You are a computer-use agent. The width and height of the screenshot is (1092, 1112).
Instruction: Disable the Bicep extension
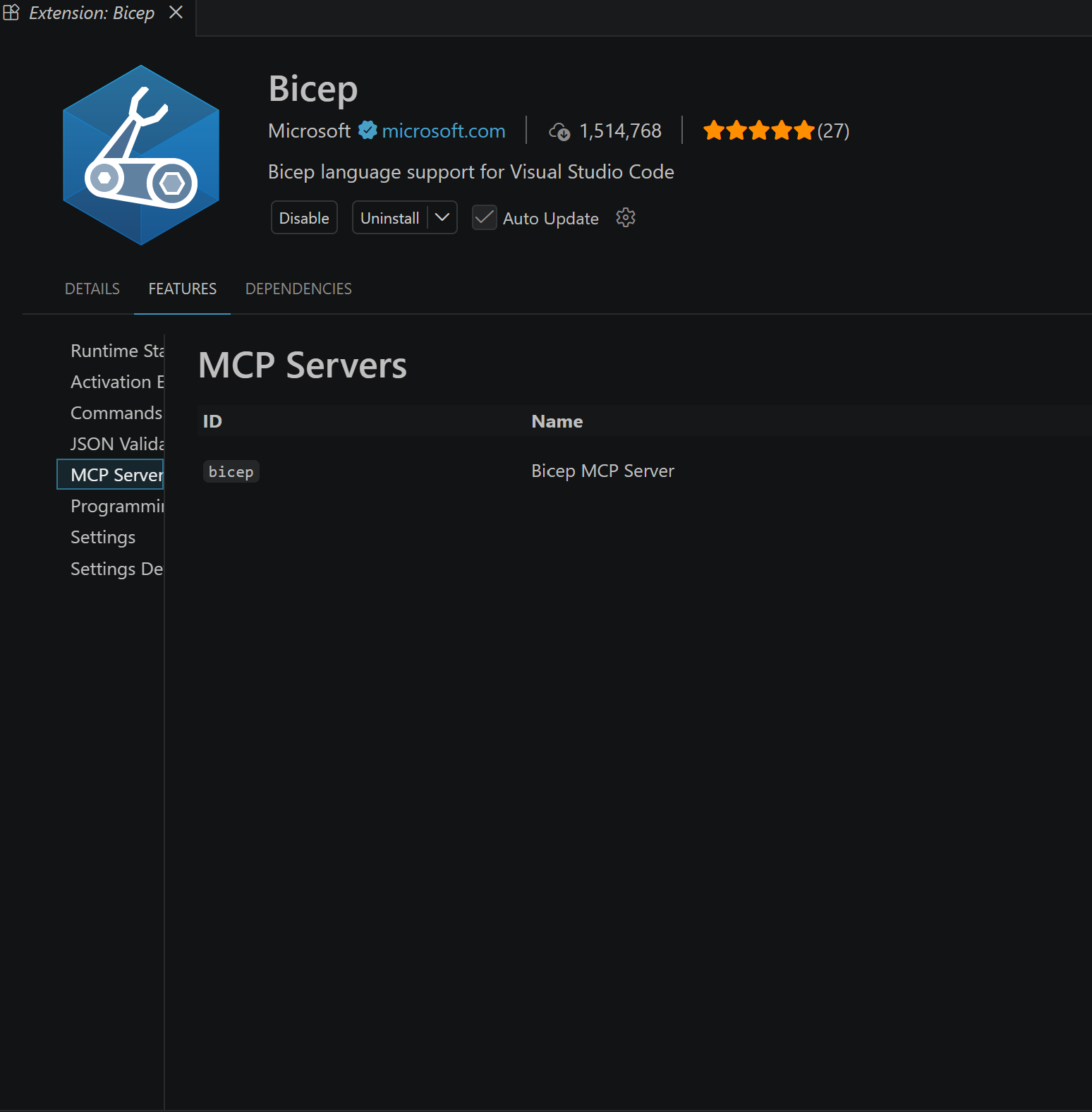click(304, 218)
